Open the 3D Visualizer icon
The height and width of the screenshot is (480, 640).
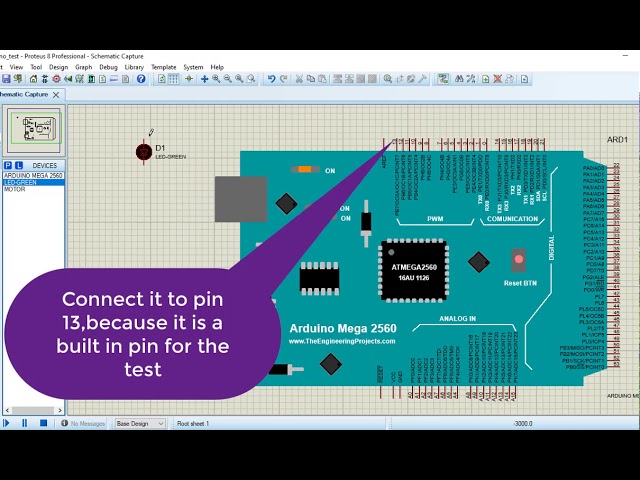68,79
